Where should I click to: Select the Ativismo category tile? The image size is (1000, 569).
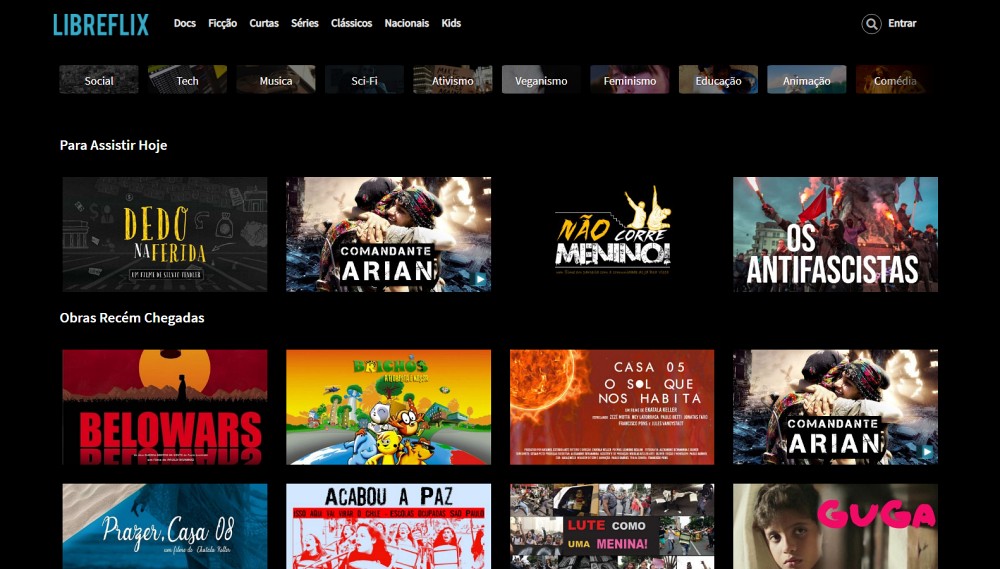click(453, 80)
